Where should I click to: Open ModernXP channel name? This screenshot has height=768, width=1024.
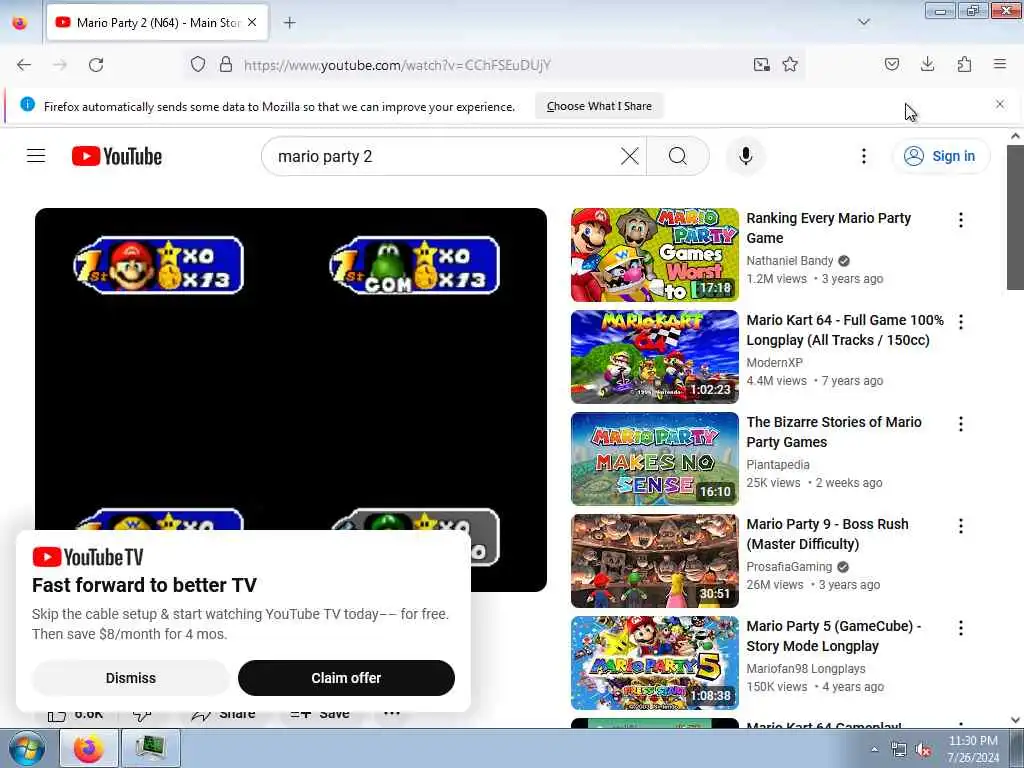coord(775,362)
